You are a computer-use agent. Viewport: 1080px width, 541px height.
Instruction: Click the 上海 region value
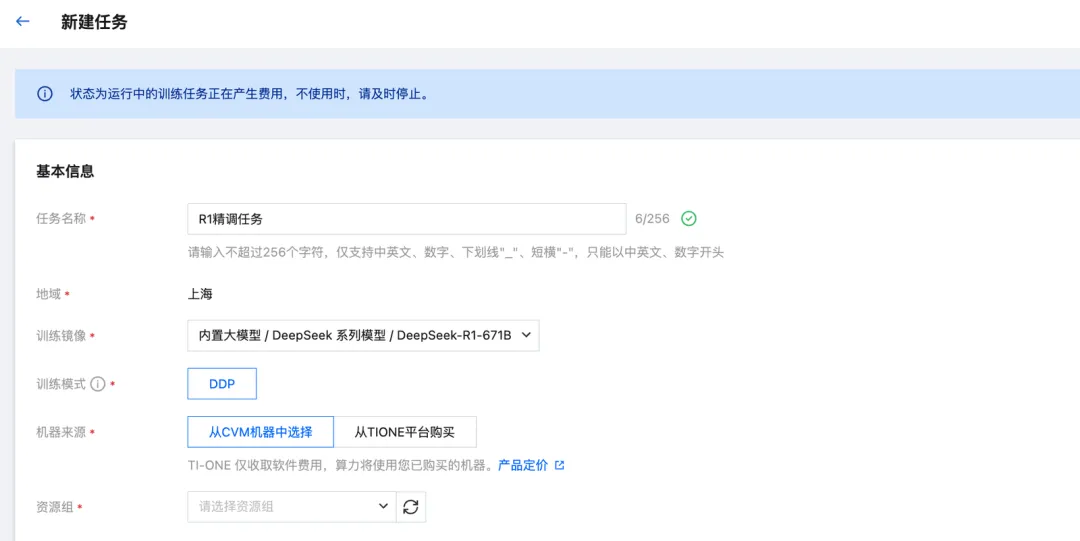click(x=200, y=294)
